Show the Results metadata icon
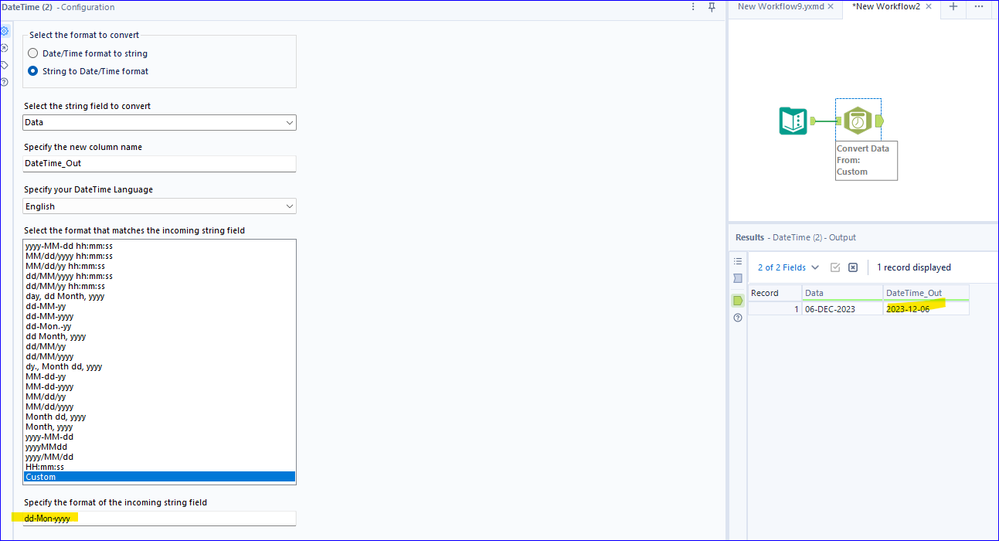Image resolution: width=999 pixels, height=541 pixels. click(x=738, y=278)
